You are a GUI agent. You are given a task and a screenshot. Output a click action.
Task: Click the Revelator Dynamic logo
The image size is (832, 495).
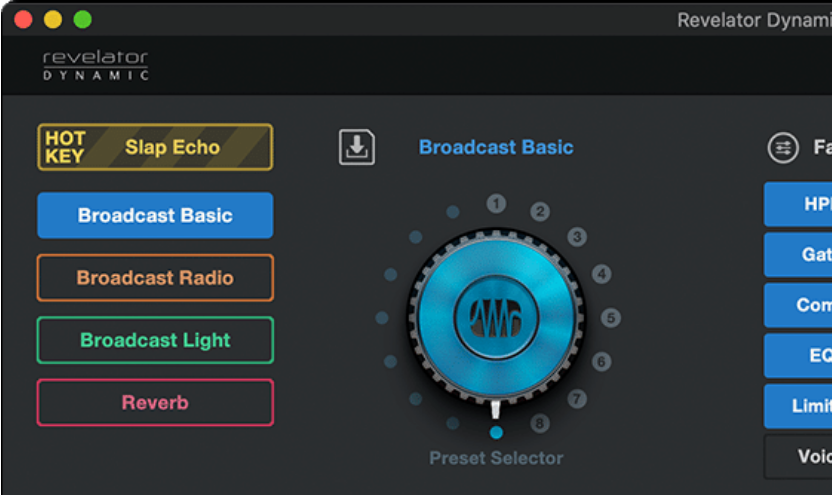(x=96, y=65)
